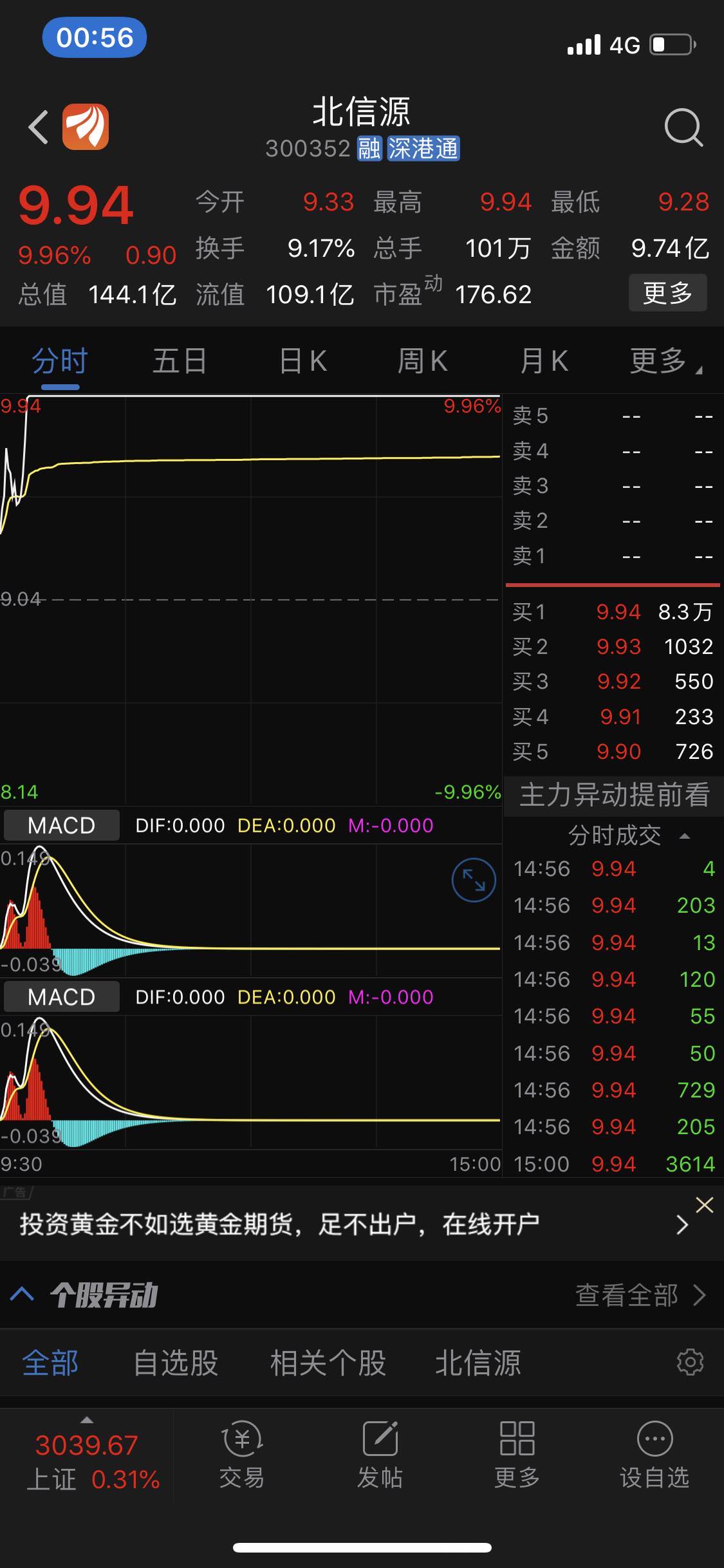This screenshot has width=724, height=1568.
Task: Tap the 换手 9.17% value
Action: pyautogui.click(x=320, y=248)
